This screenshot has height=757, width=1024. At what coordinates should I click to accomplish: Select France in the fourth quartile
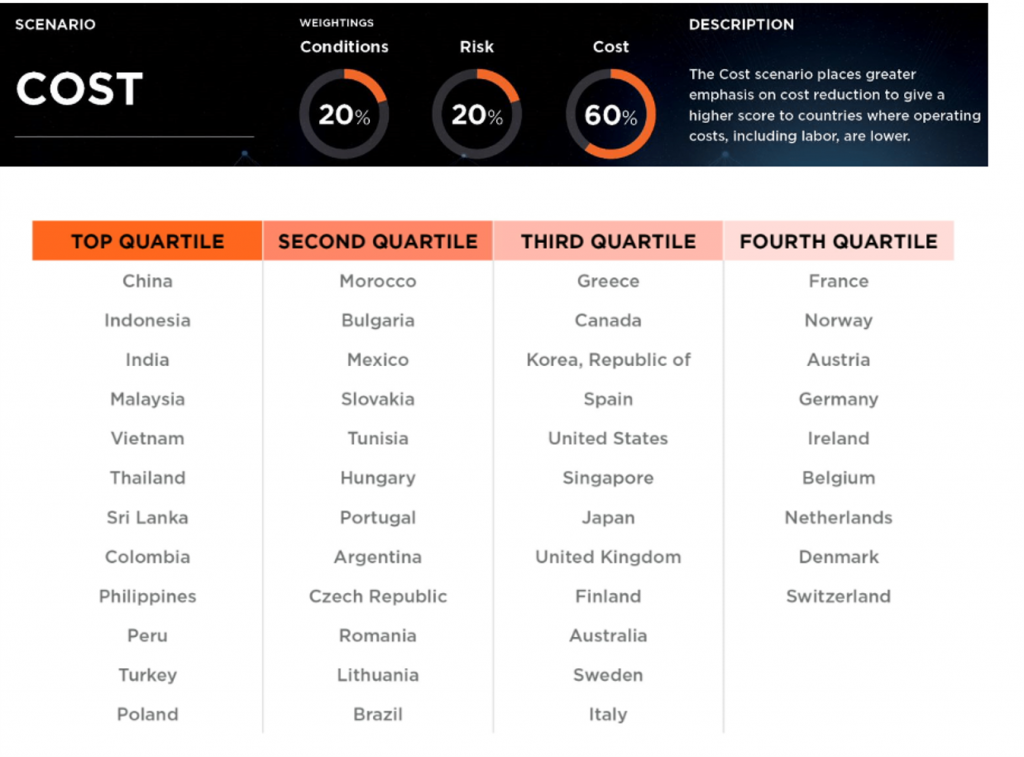pos(839,281)
